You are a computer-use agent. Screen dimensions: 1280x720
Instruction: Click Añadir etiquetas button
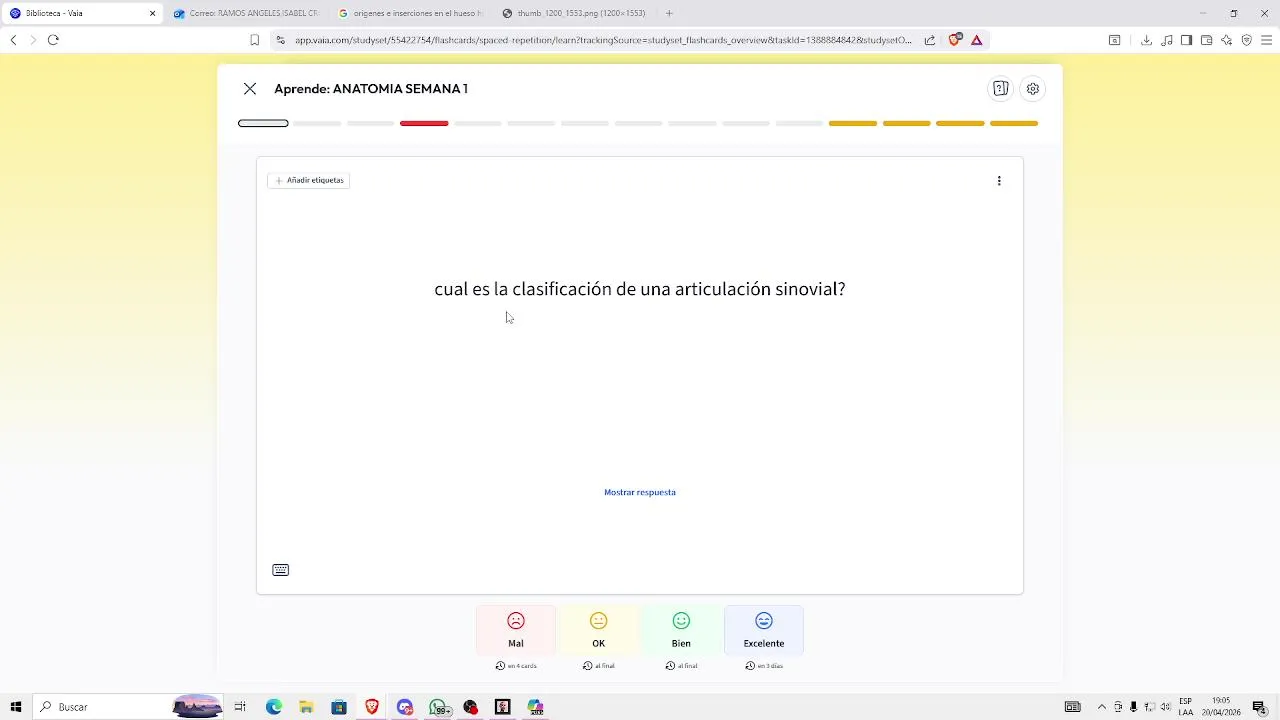click(309, 180)
